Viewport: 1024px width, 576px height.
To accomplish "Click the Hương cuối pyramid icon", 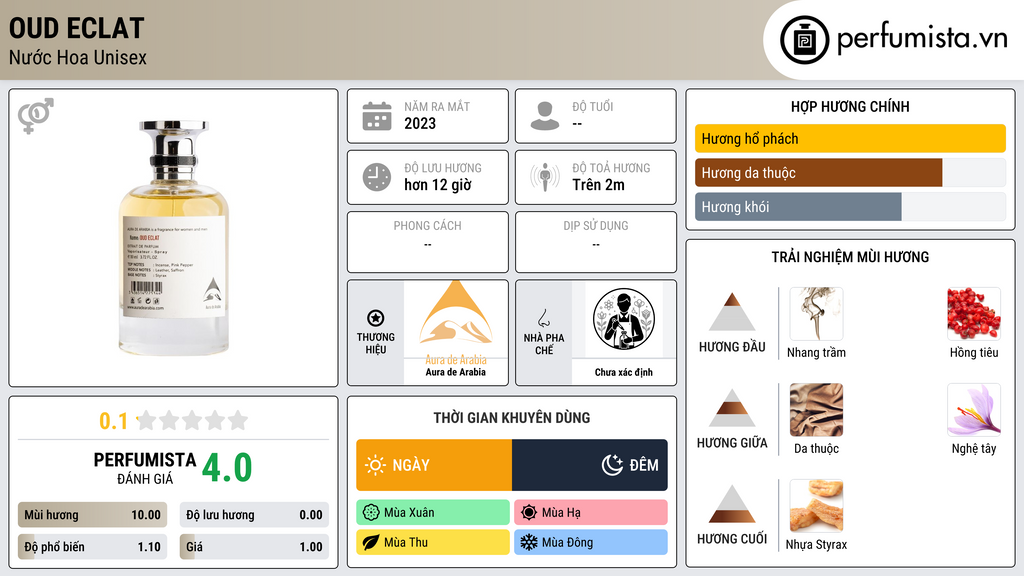I will [732, 504].
